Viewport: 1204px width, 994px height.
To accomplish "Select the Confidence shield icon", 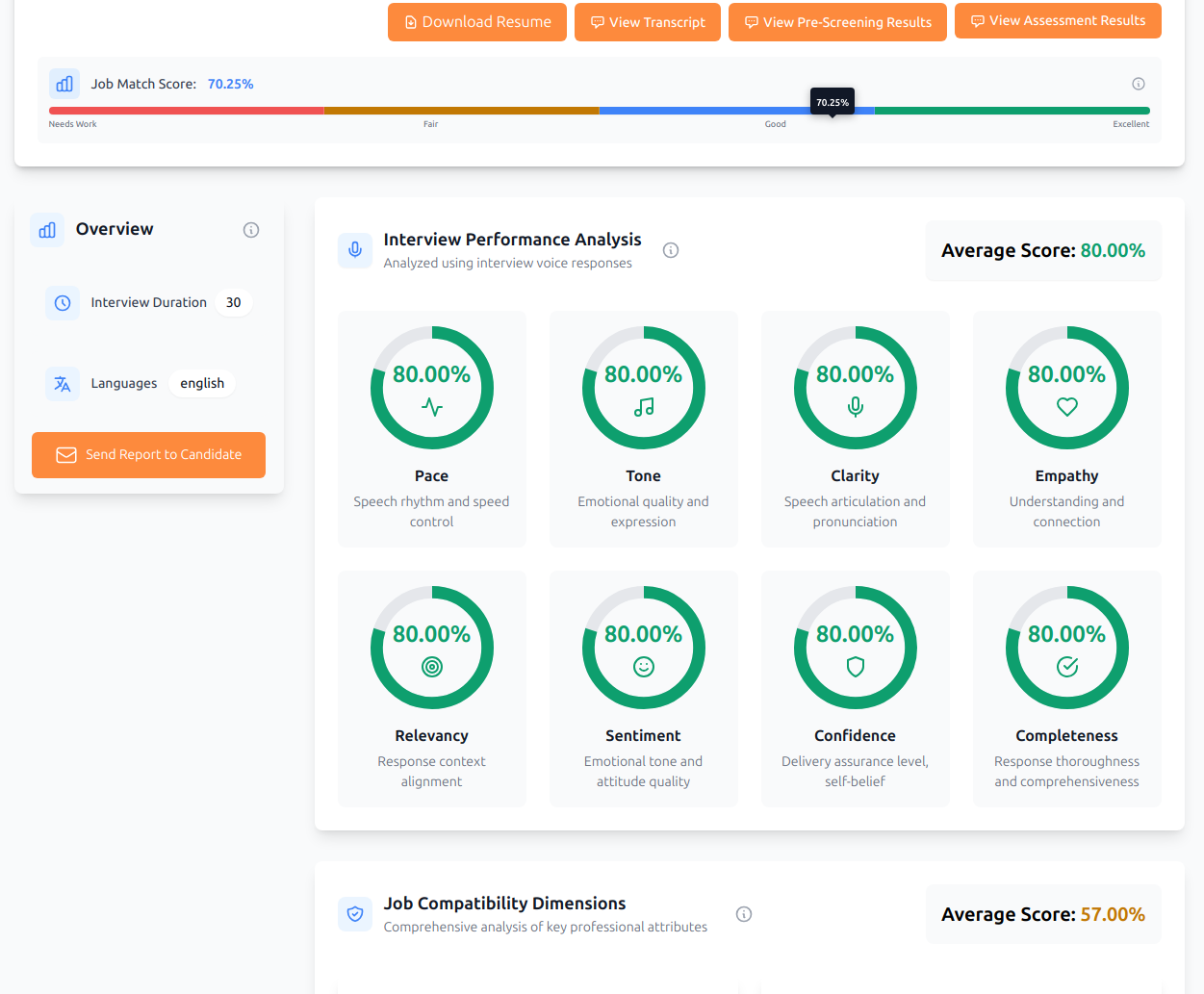I will click(855, 666).
